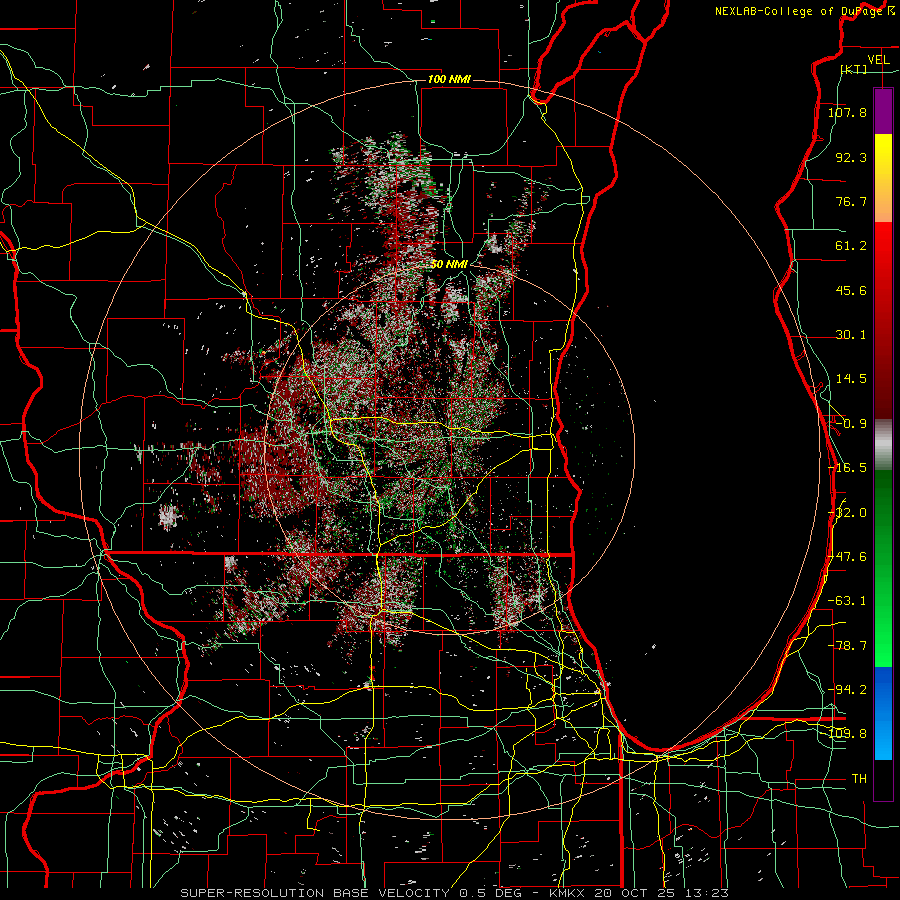This screenshot has width=900, height=900.
Task: Click the VEL legend title
Action: pyautogui.click(x=878, y=60)
